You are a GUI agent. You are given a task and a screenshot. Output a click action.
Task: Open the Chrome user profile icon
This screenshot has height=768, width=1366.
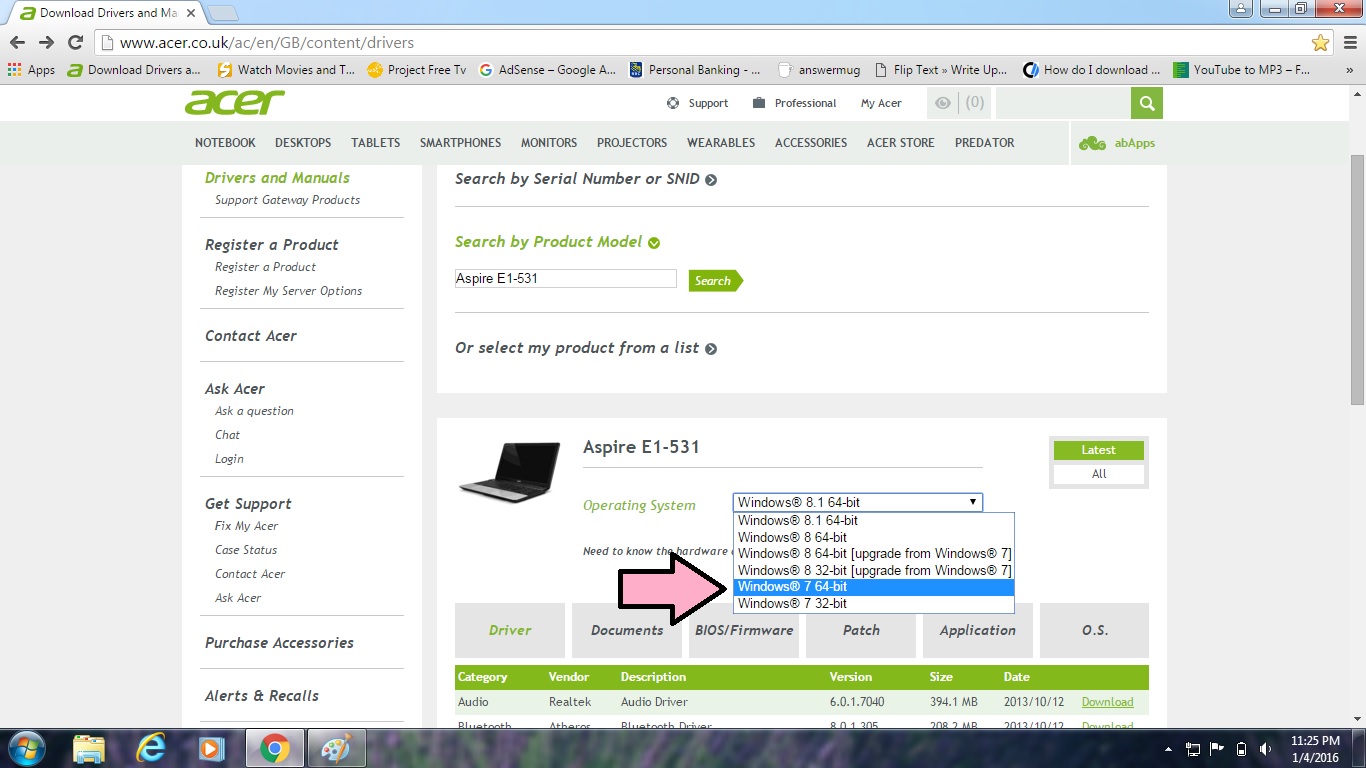coord(1241,9)
